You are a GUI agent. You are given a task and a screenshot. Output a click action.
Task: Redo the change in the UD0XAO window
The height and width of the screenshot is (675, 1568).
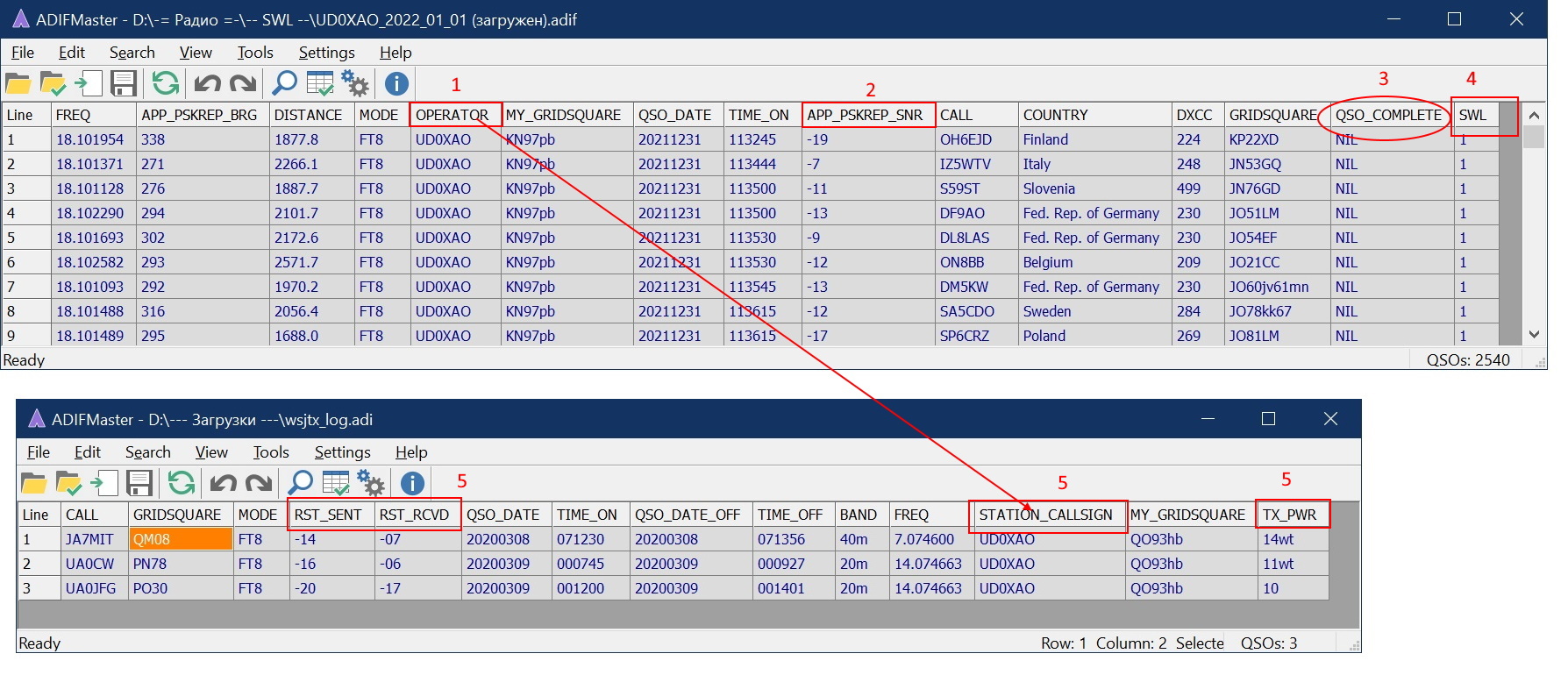pos(243,83)
